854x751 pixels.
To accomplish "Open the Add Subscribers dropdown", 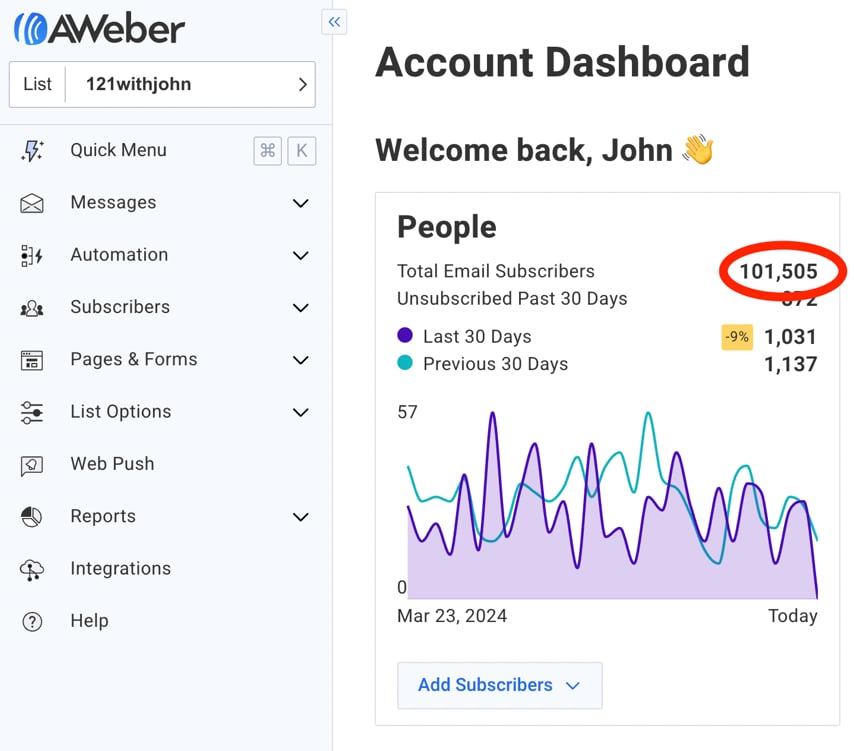I will (499, 685).
